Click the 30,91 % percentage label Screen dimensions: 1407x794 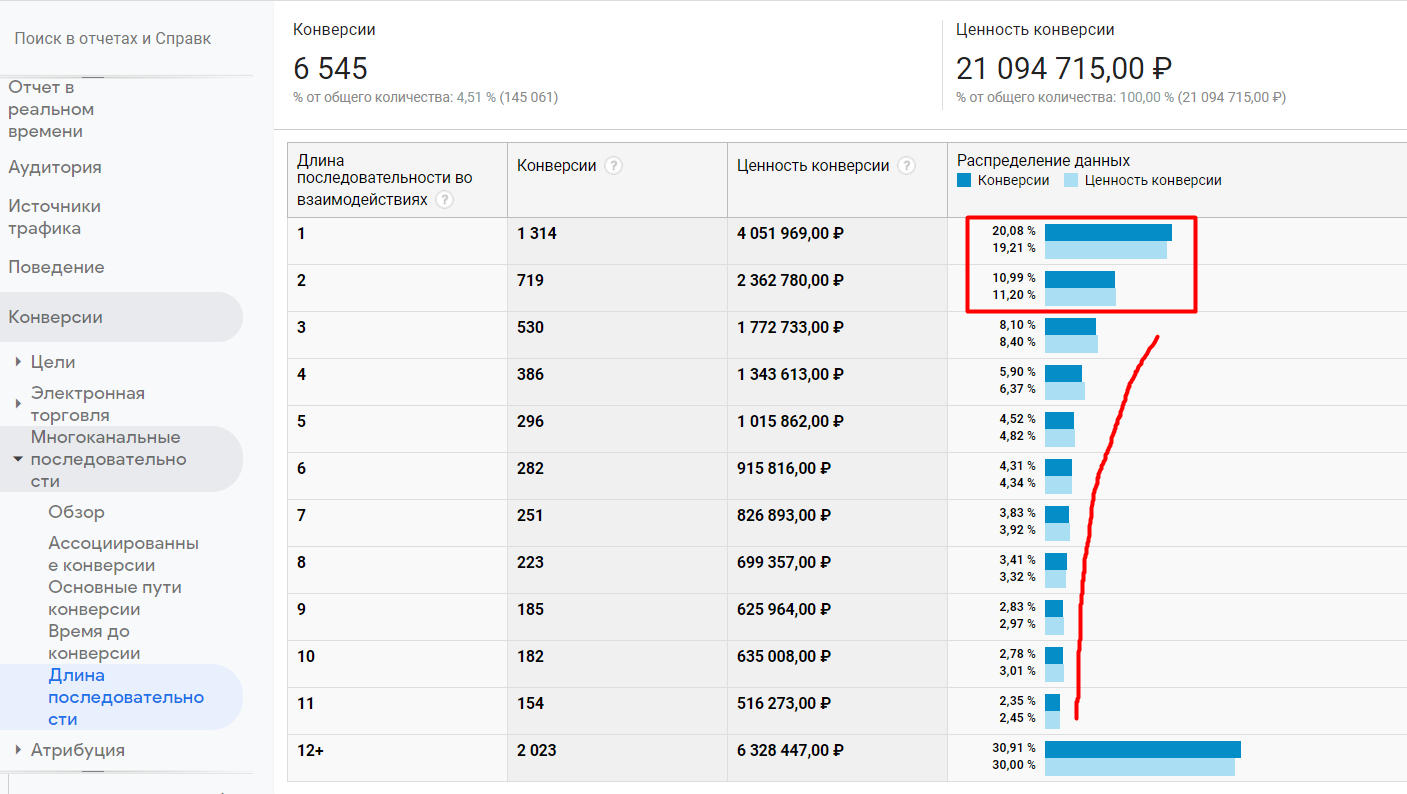tap(1013, 748)
